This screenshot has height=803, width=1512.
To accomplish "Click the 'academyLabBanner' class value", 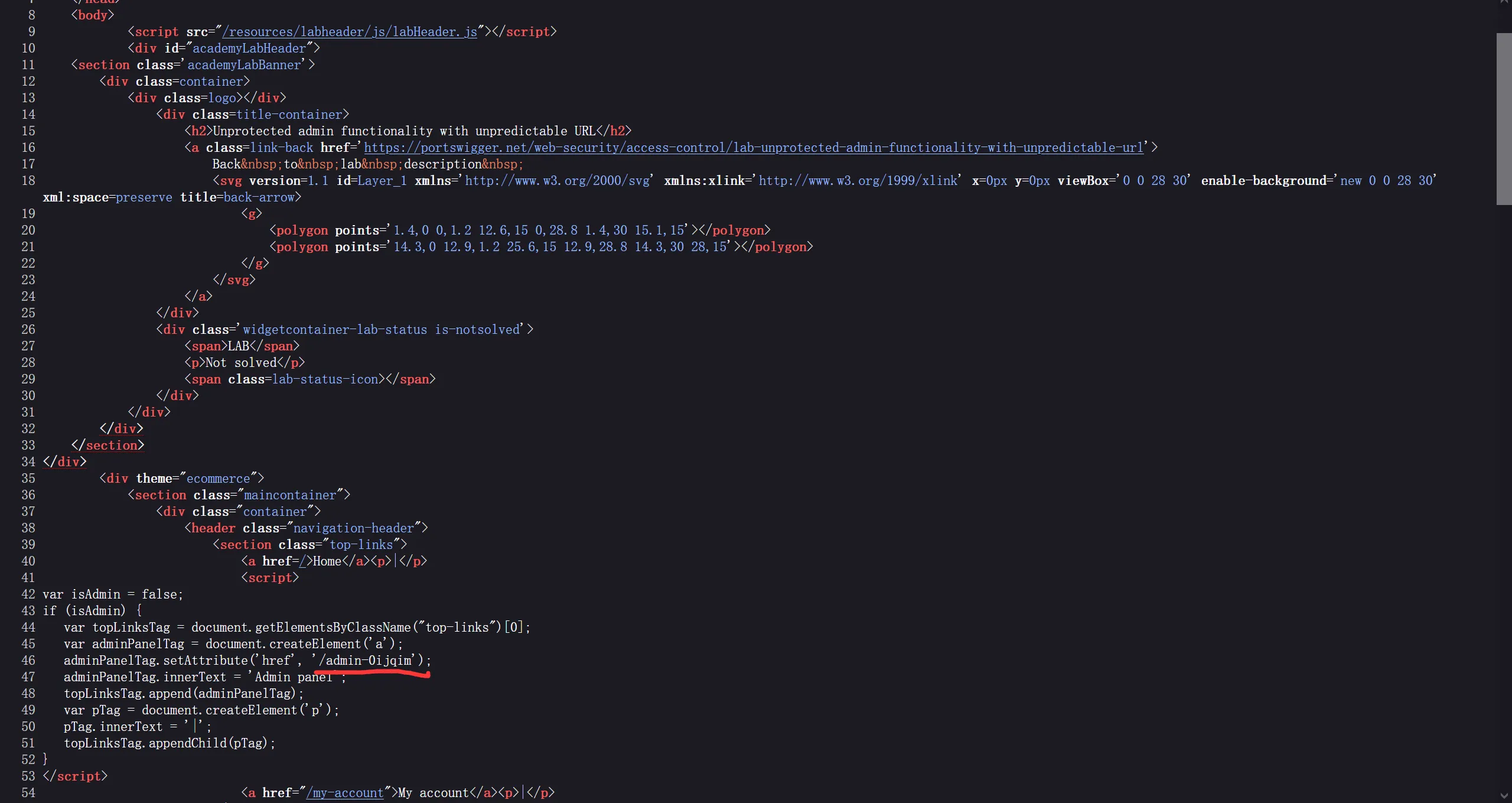I will coord(245,64).
